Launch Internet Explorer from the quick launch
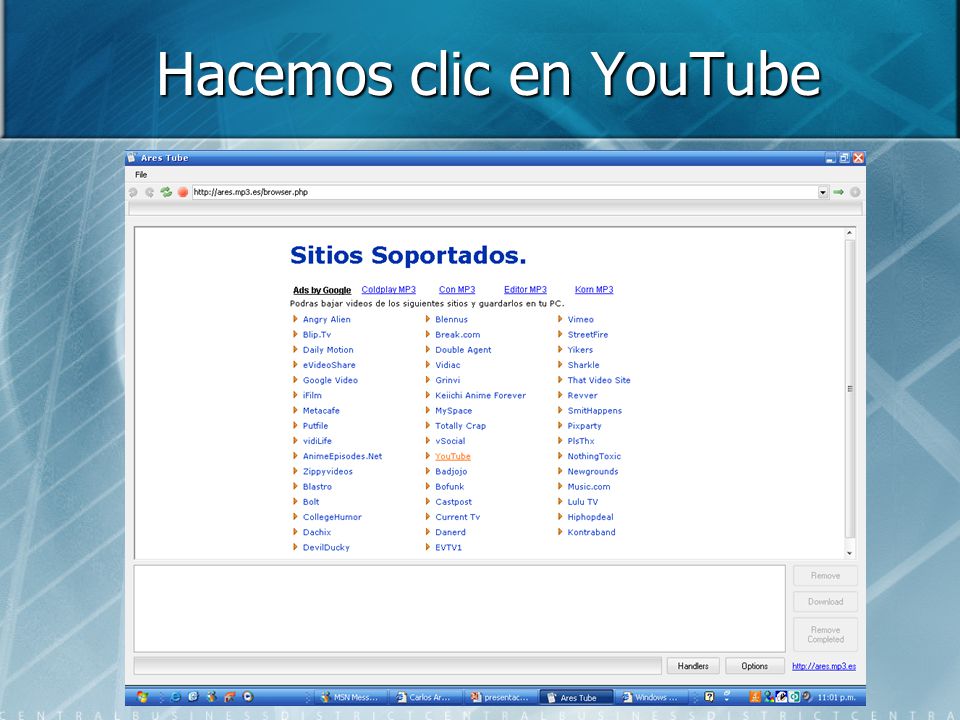This screenshot has height=720, width=960. point(176,697)
